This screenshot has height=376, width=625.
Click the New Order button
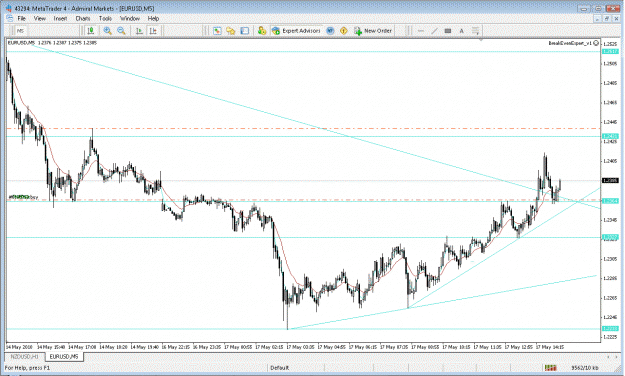point(373,31)
